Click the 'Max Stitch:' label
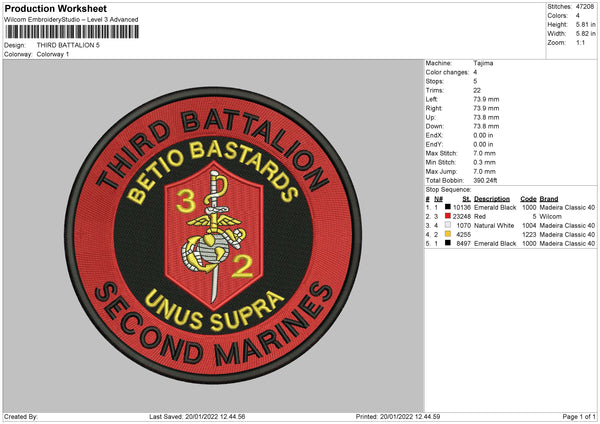 (x=441, y=153)
